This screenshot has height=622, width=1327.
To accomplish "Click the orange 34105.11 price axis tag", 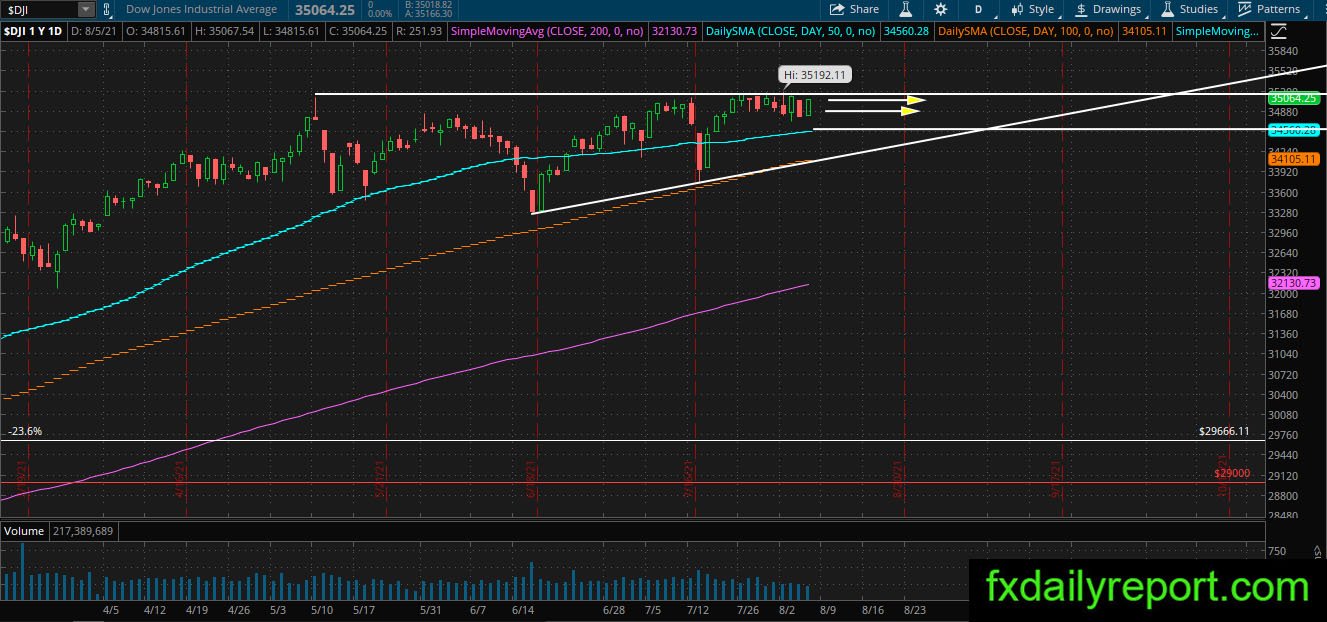I will point(1293,159).
